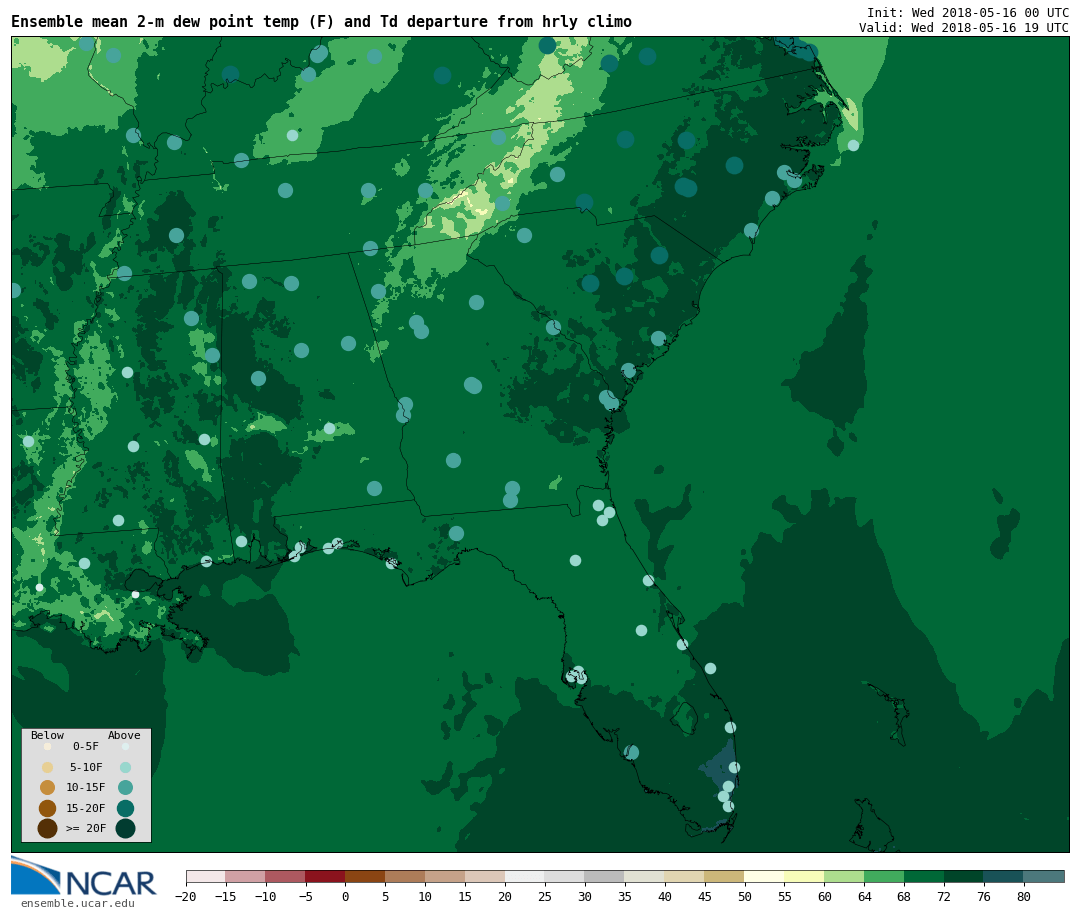Open the ensemble.ucar.edu link
Image resolution: width=1080 pixels, height=915 pixels.
(77, 904)
